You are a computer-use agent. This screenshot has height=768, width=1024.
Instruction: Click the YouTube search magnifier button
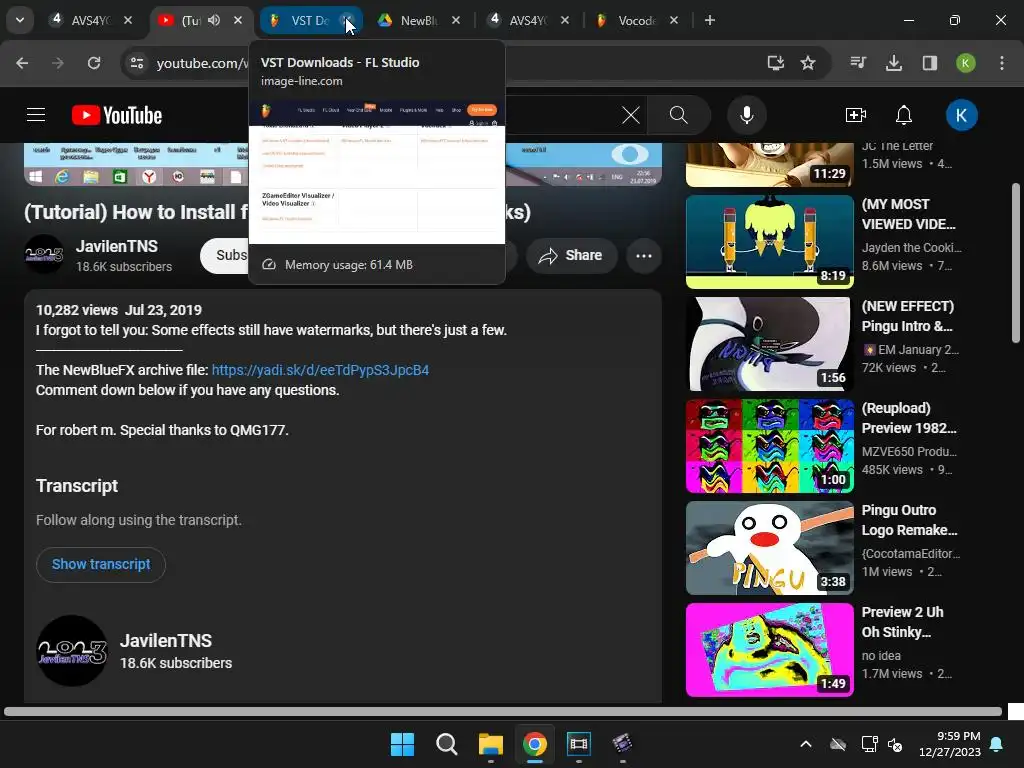pos(679,115)
